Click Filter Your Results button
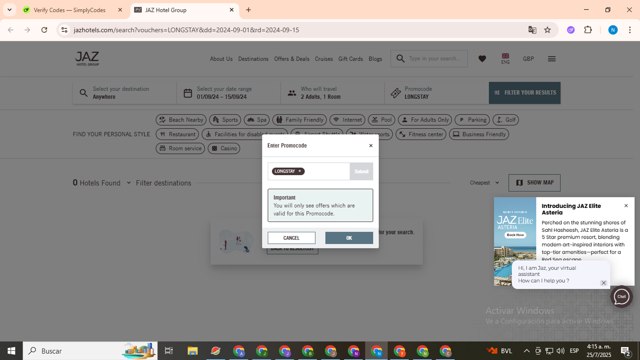This screenshot has height=360, width=640. pyautogui.click(x=524, y=93)
